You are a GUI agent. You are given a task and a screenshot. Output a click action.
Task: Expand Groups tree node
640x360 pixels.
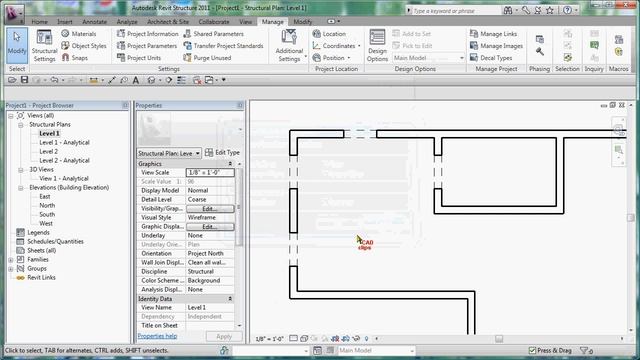pos(11,269)
